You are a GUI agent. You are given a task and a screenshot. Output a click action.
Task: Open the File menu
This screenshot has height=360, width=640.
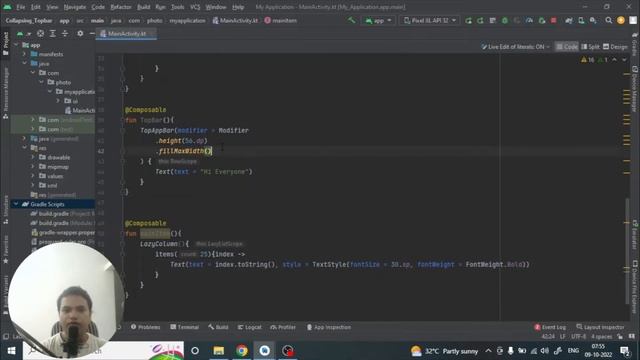tap(20, 7)
